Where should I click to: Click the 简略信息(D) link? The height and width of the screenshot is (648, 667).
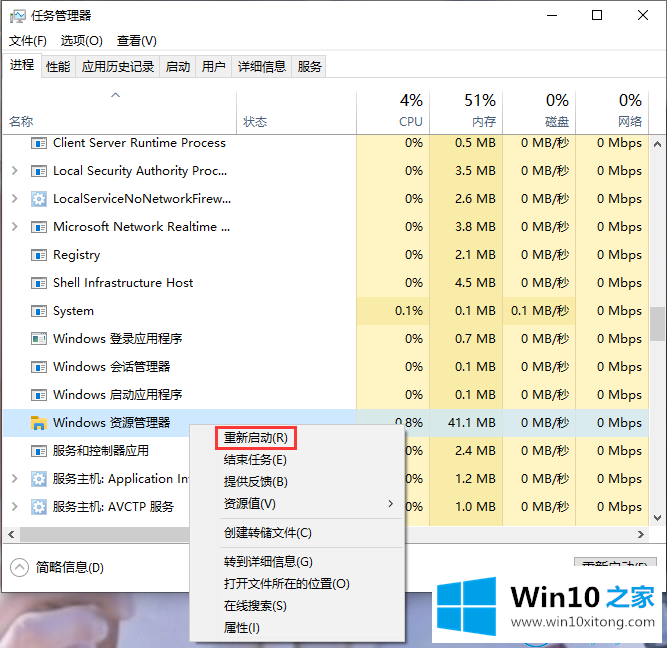(x=70, y=568)
